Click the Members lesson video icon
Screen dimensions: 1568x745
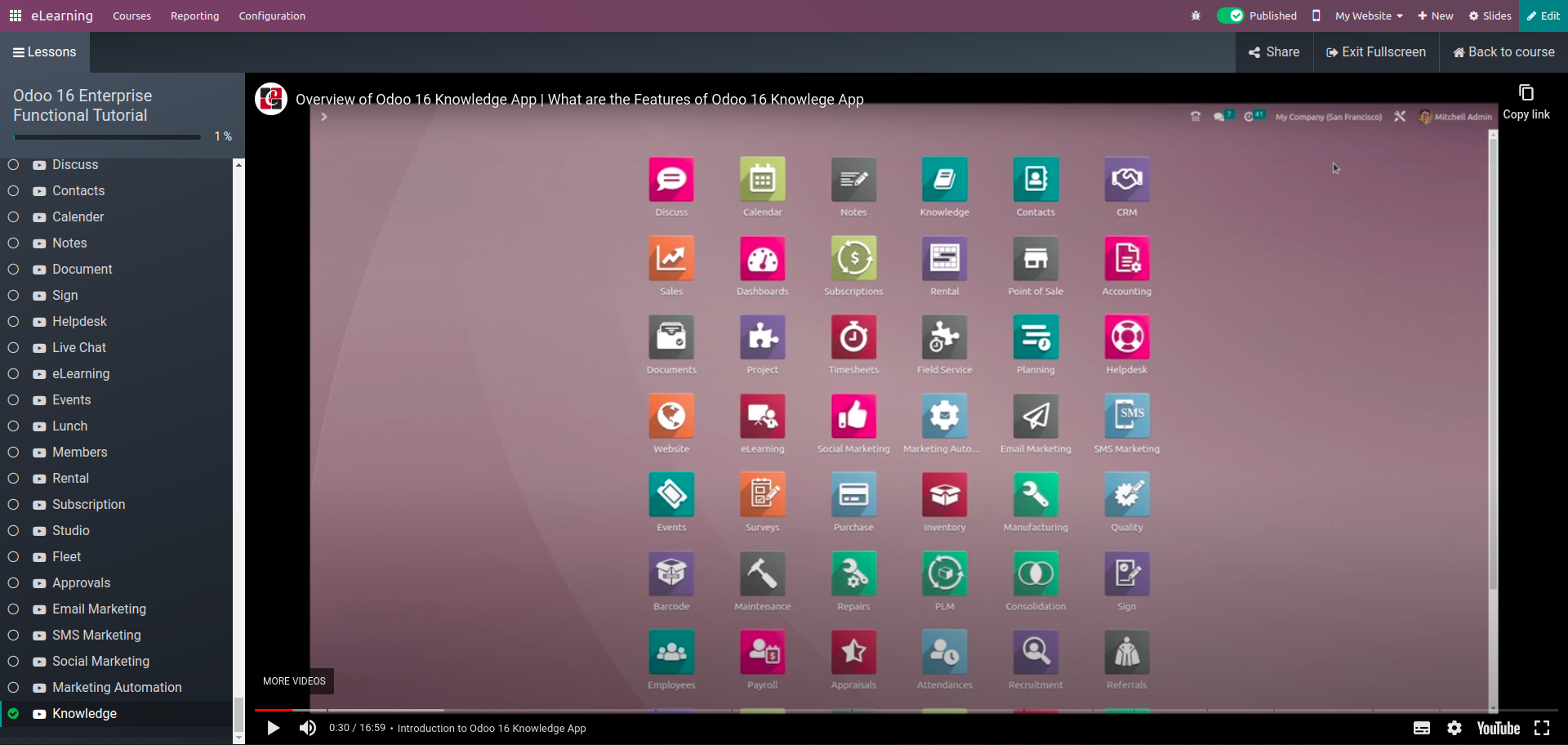point(39,453)
